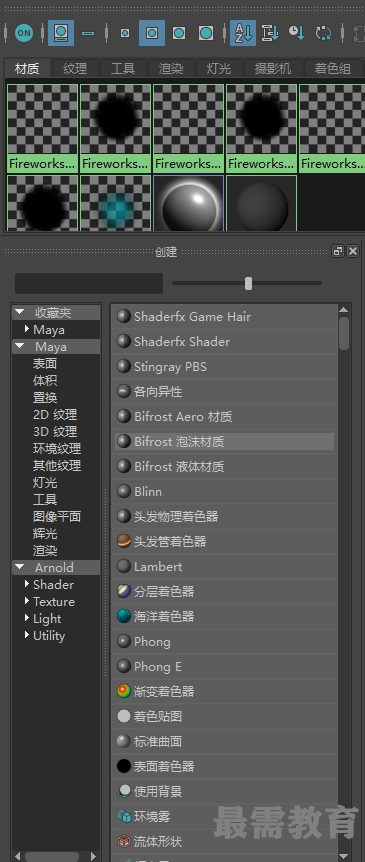Select 体积 in the category tree
The height and width of the screenshot is (862, 365).
(x=45, y=380)
